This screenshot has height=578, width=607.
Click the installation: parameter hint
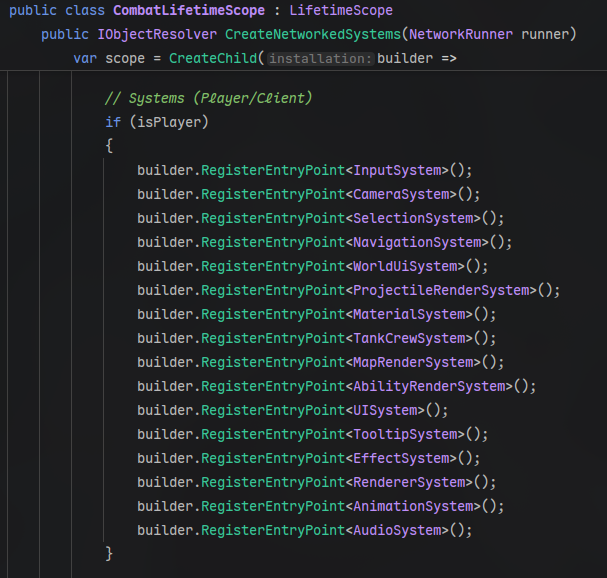pyautogui.click(x=321, y=58)
